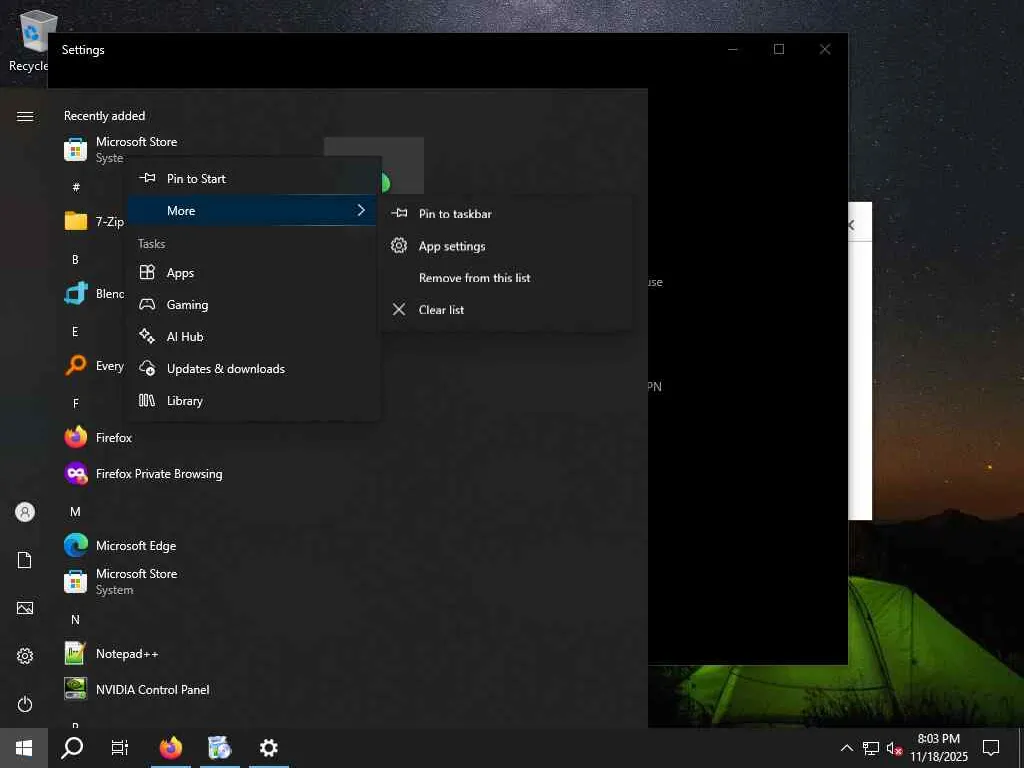Open the More submenu entry
The width and height of the screenshot is (1024, 768).
point(254,210)
